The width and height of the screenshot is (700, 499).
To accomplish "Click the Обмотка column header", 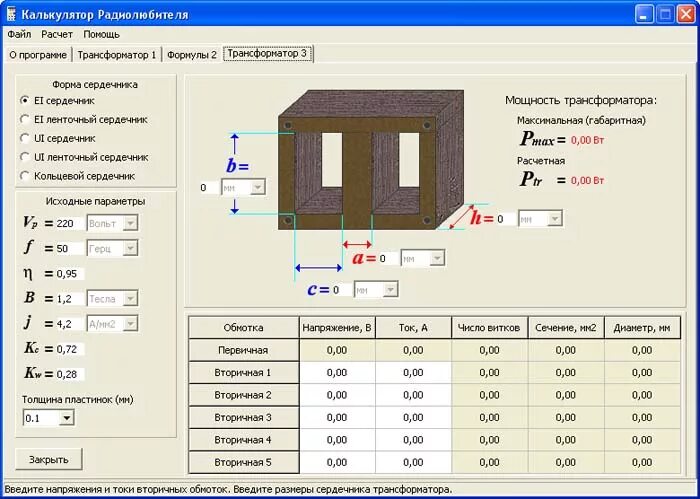I will pos(243,328).
